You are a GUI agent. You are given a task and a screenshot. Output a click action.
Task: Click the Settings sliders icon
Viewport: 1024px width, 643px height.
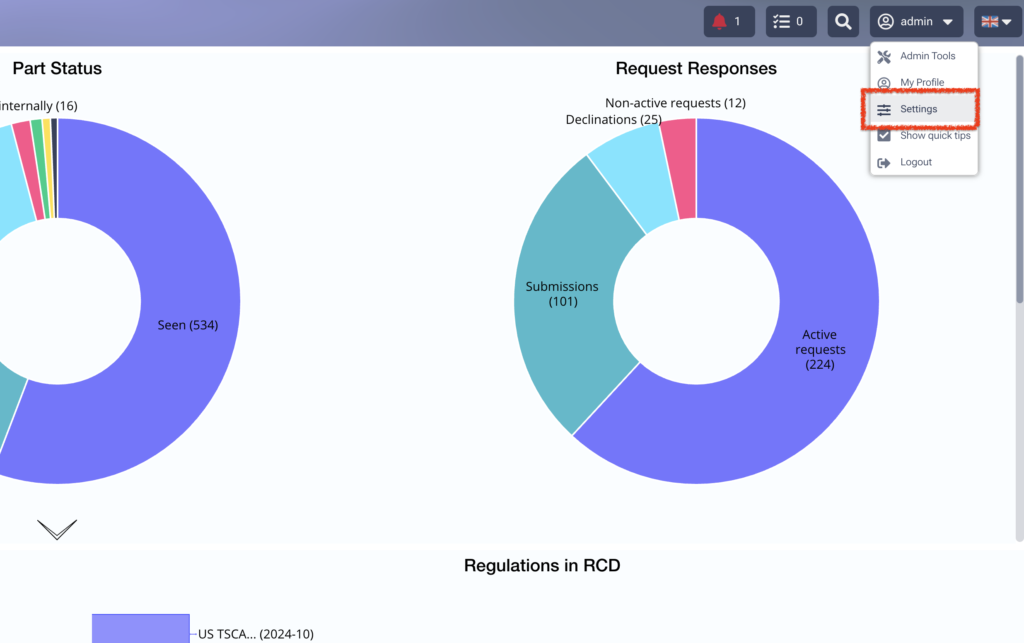tap(884, 110)
